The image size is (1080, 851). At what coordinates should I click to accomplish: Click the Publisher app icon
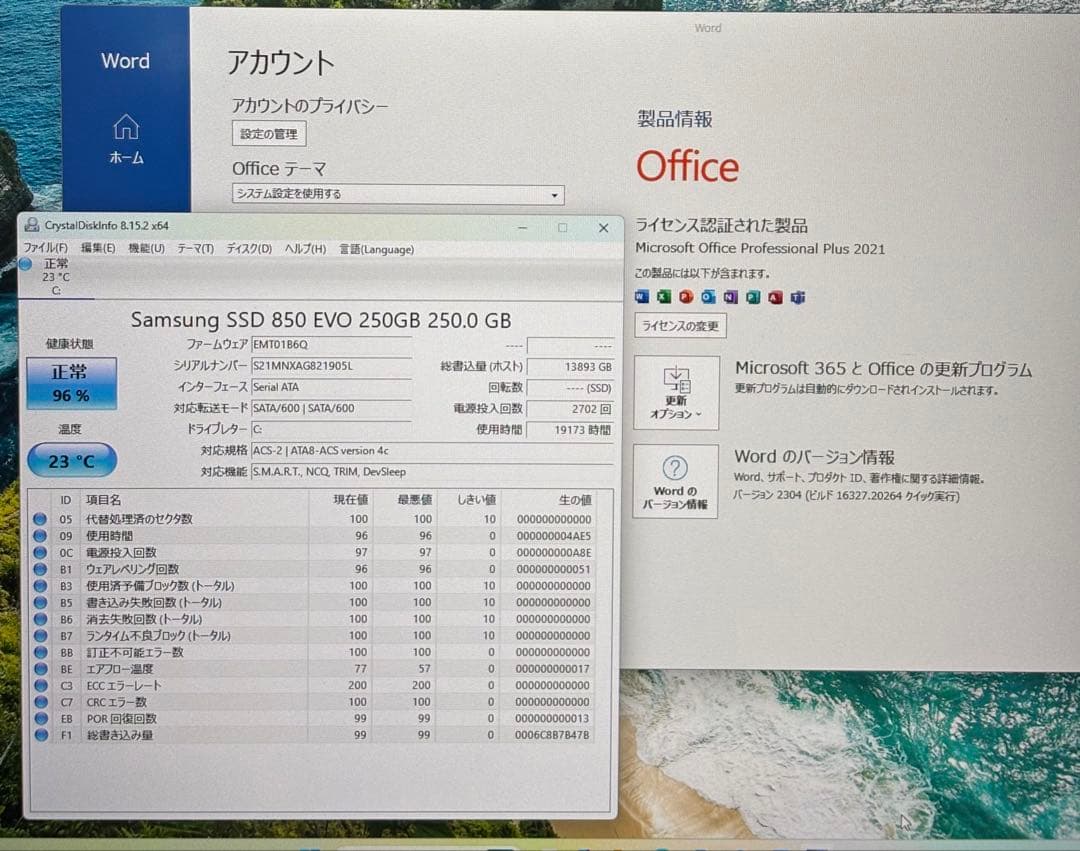[753, 297]
